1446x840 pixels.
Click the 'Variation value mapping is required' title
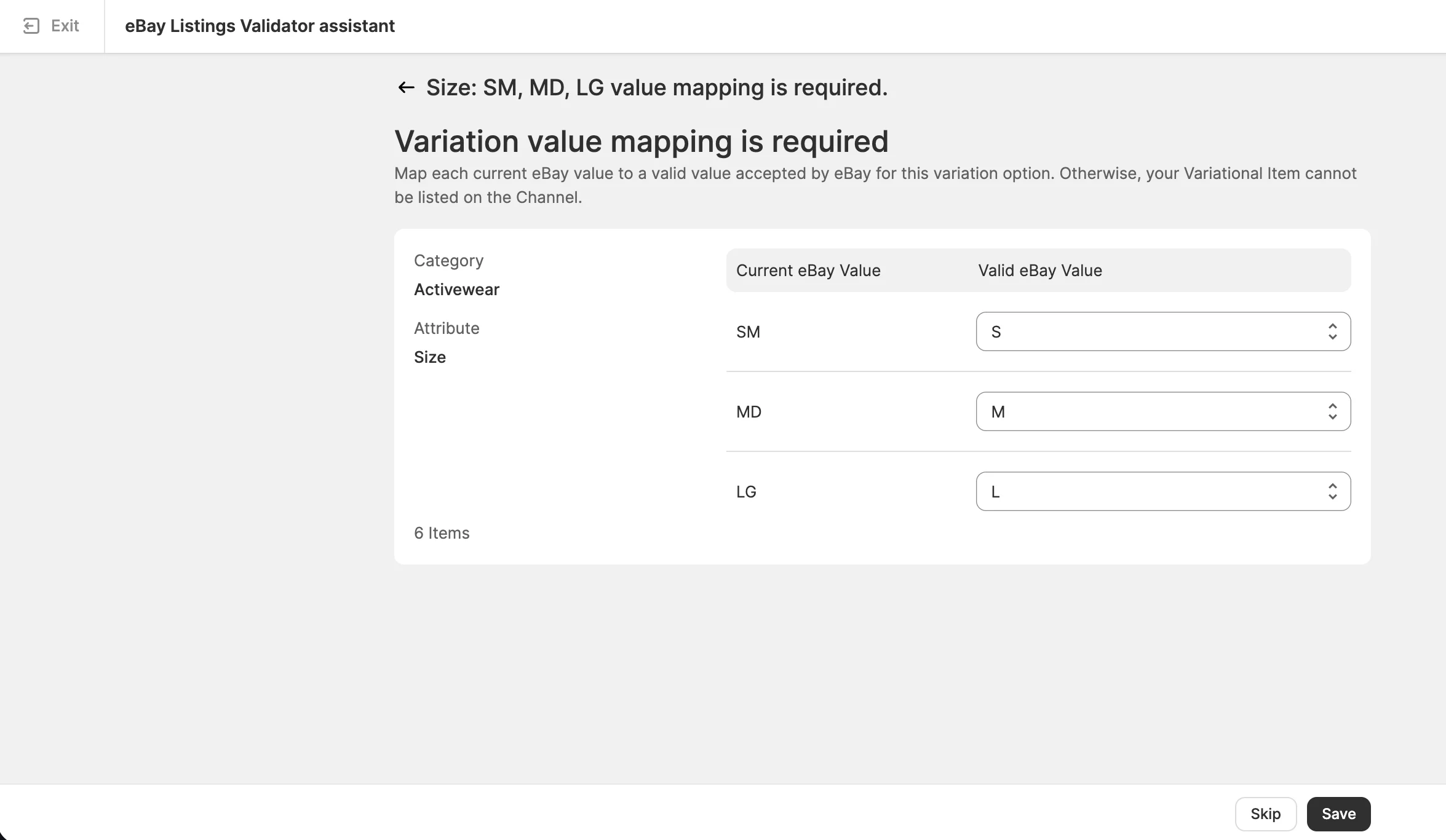click(x=642, y=141)
